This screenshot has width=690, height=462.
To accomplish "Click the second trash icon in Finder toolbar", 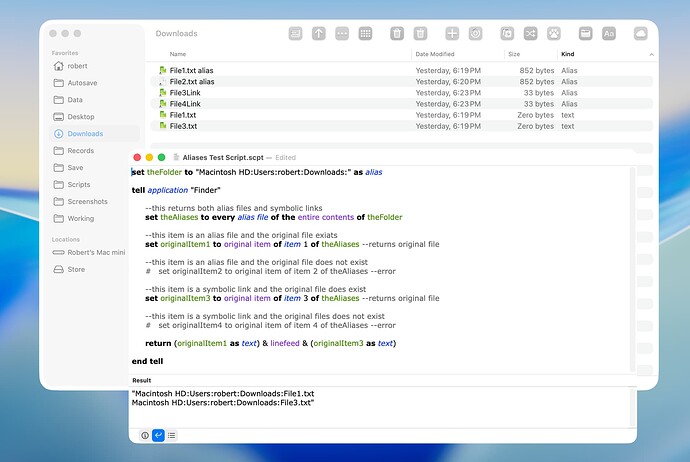I will 420,33.
